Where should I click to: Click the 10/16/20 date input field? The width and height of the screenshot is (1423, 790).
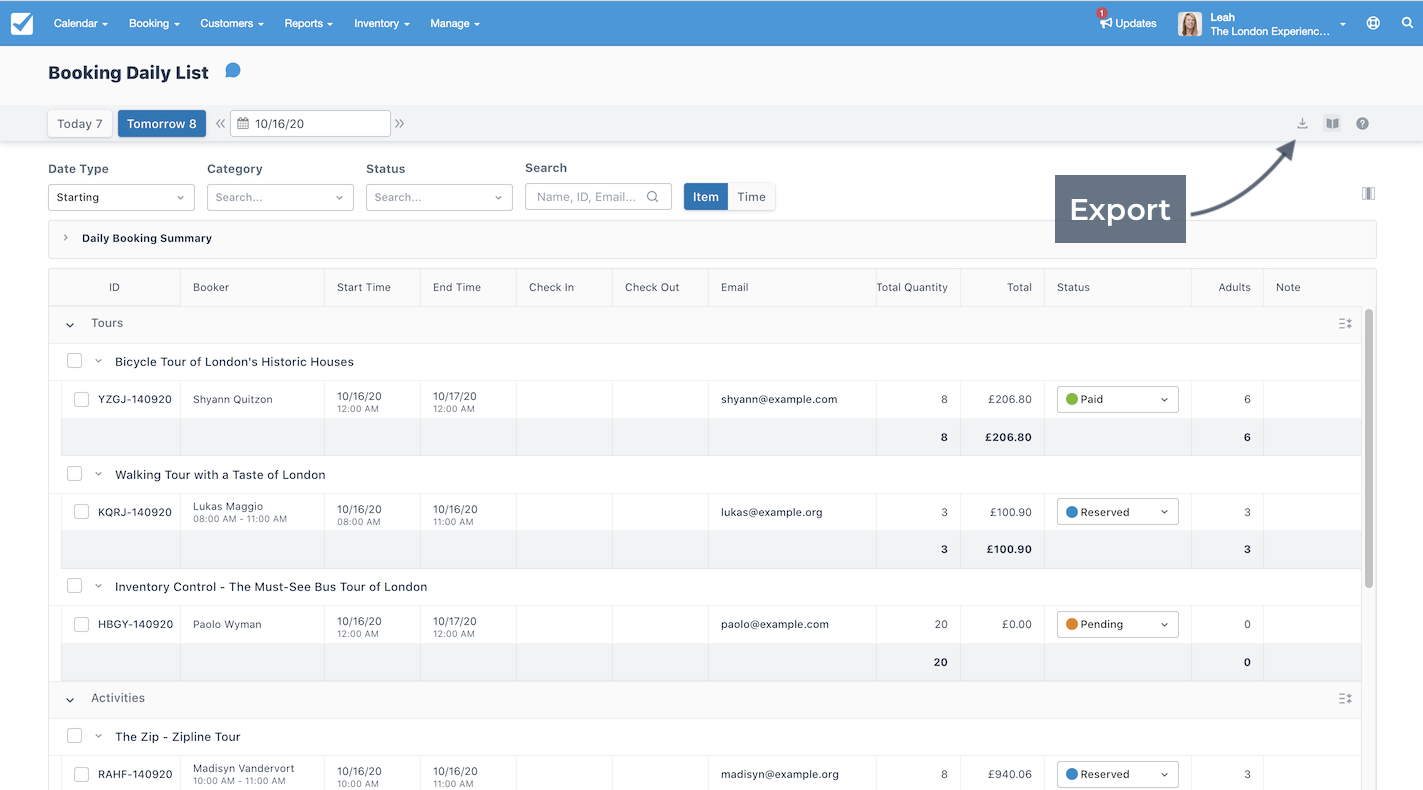click(310, 124)
